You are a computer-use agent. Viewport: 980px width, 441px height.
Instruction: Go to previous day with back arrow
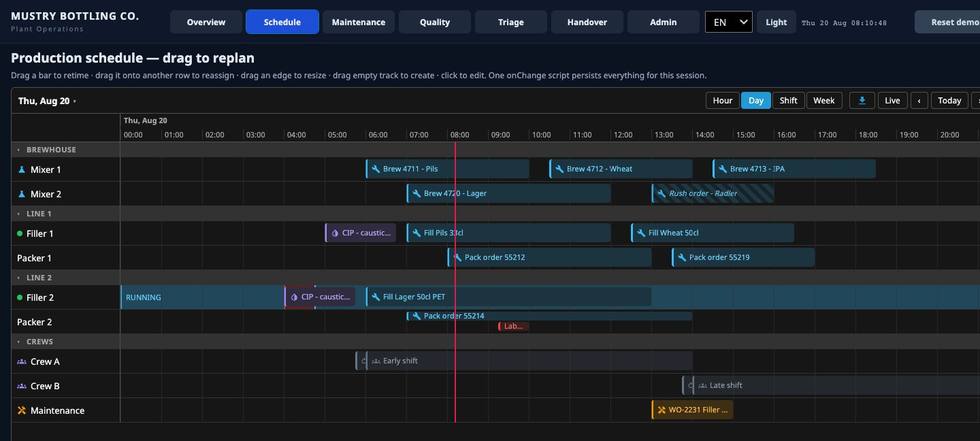(919, 101)
